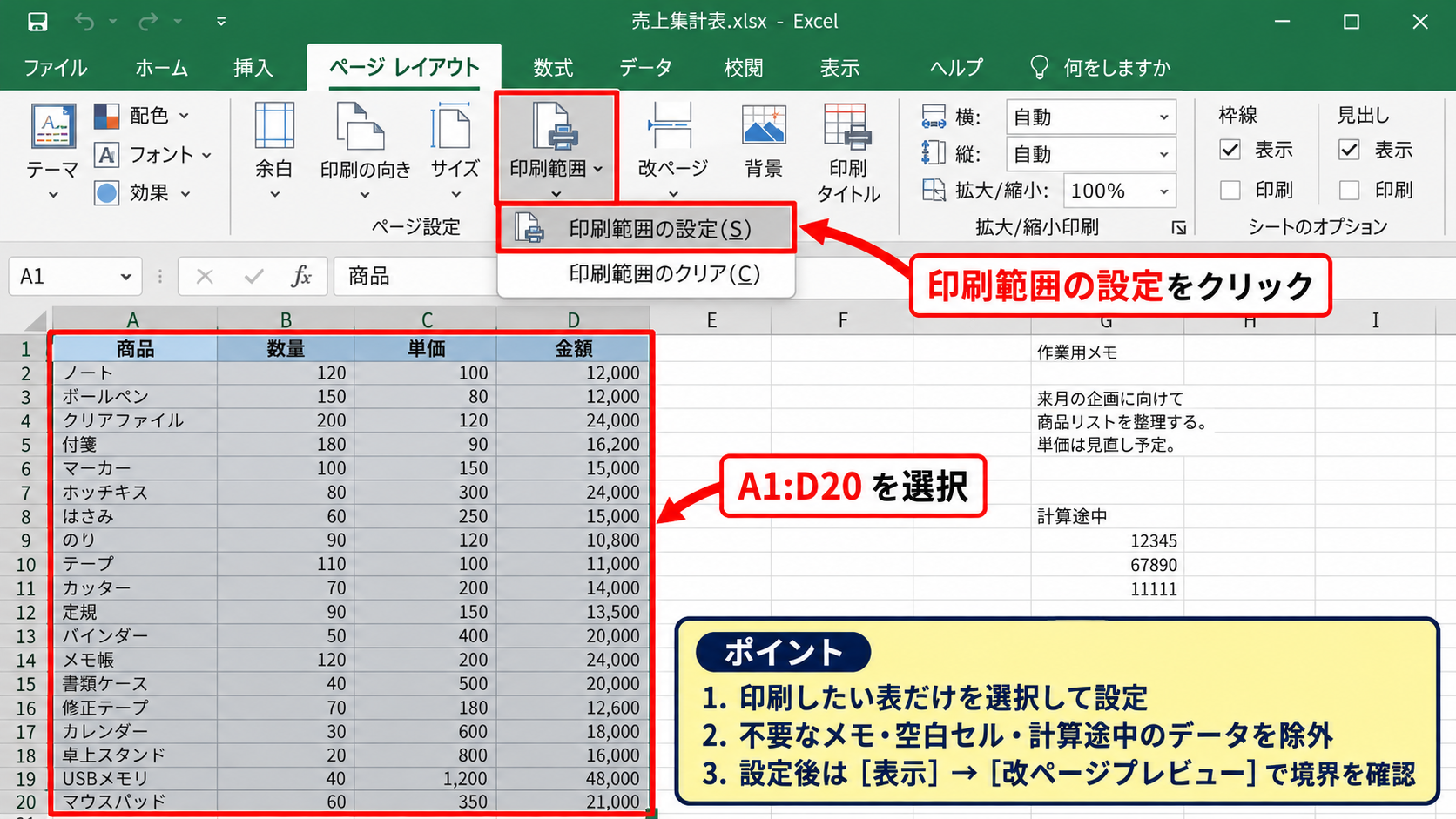Image resolution: width=1456 pixels, height=819 pixels.
Task: Click the フォント theme fonts icon
Action: click(106, 155)
